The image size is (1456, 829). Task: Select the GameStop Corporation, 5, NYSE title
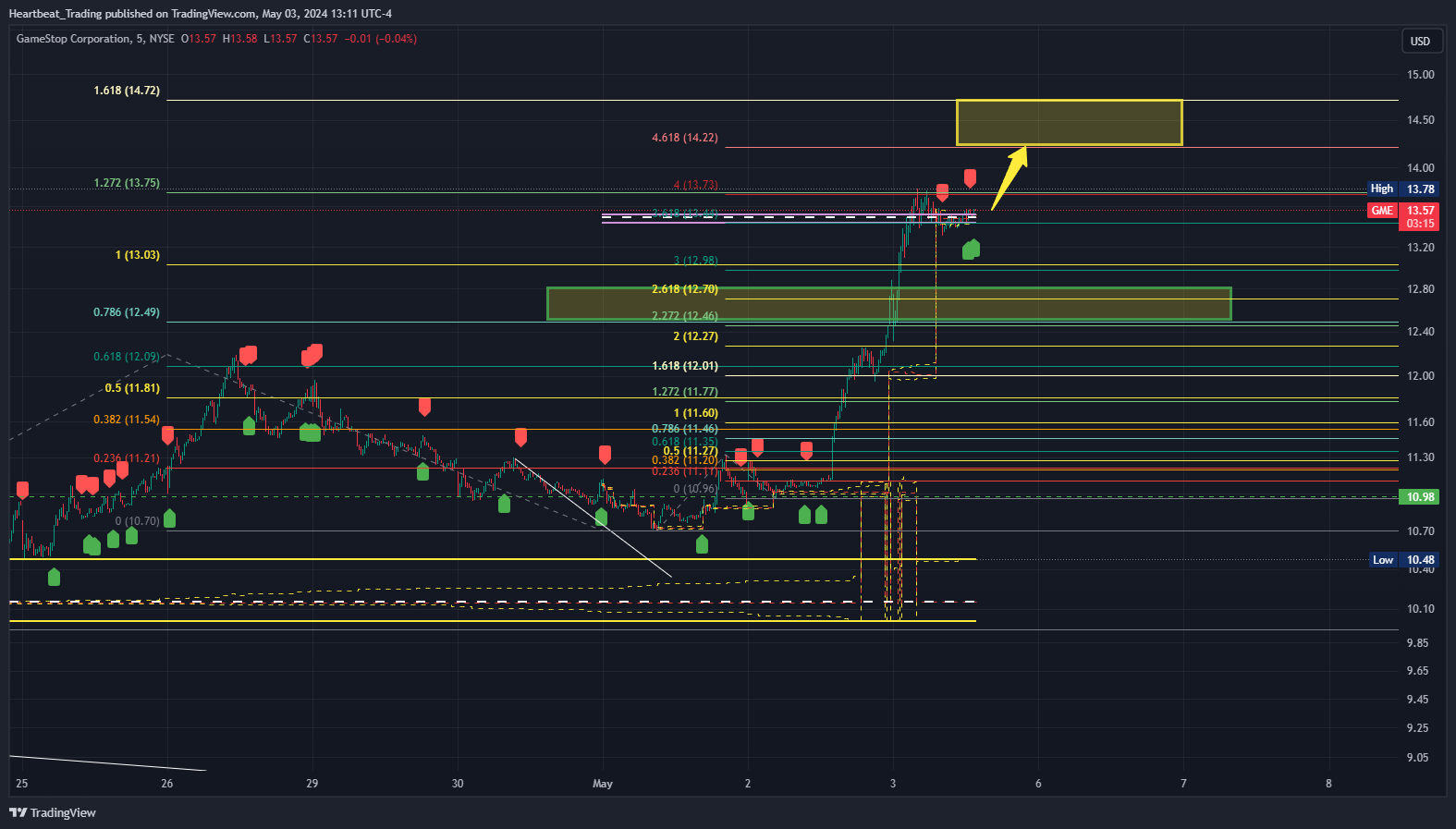95,39
